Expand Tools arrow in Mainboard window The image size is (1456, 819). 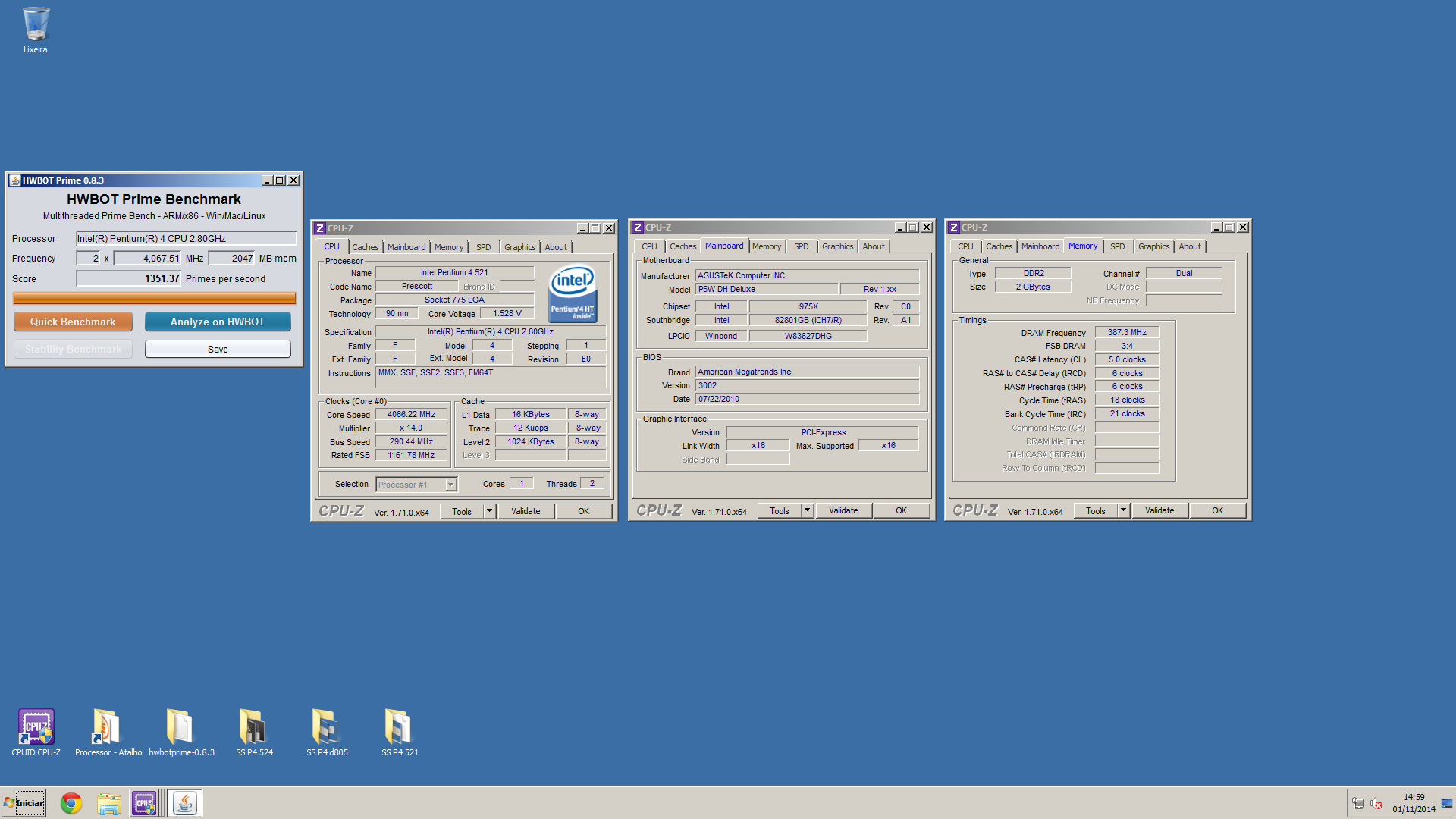pos(807,510)
